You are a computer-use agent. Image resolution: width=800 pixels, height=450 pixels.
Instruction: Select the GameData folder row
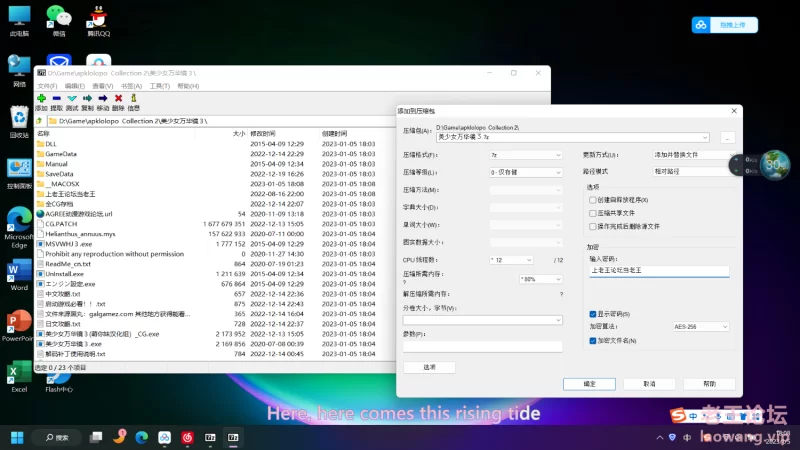click(216, 154)
